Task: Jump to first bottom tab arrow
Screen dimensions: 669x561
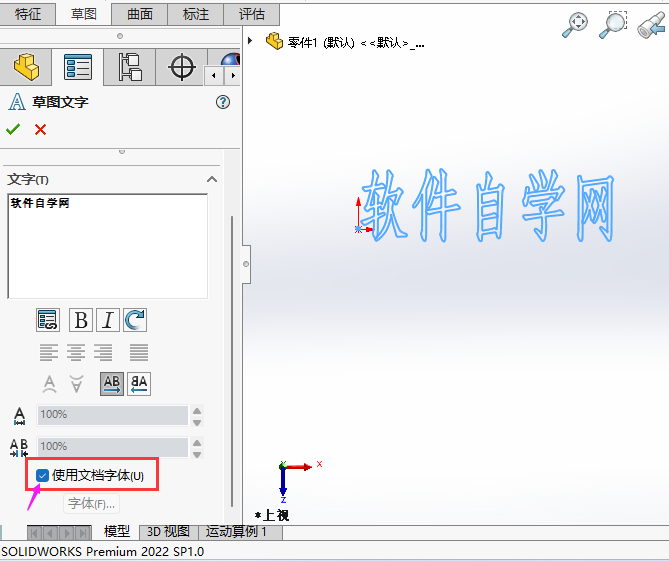Action: point(35,533)
